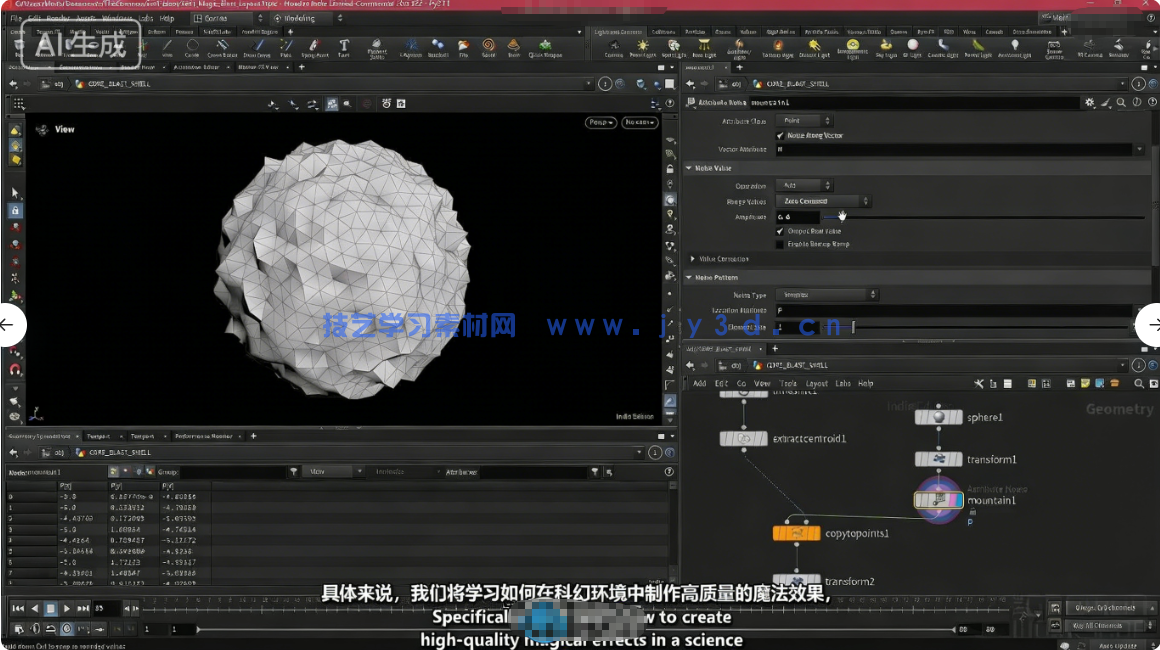Click the transform1 node
This screenshot has height=650, width=1160.
938,459
